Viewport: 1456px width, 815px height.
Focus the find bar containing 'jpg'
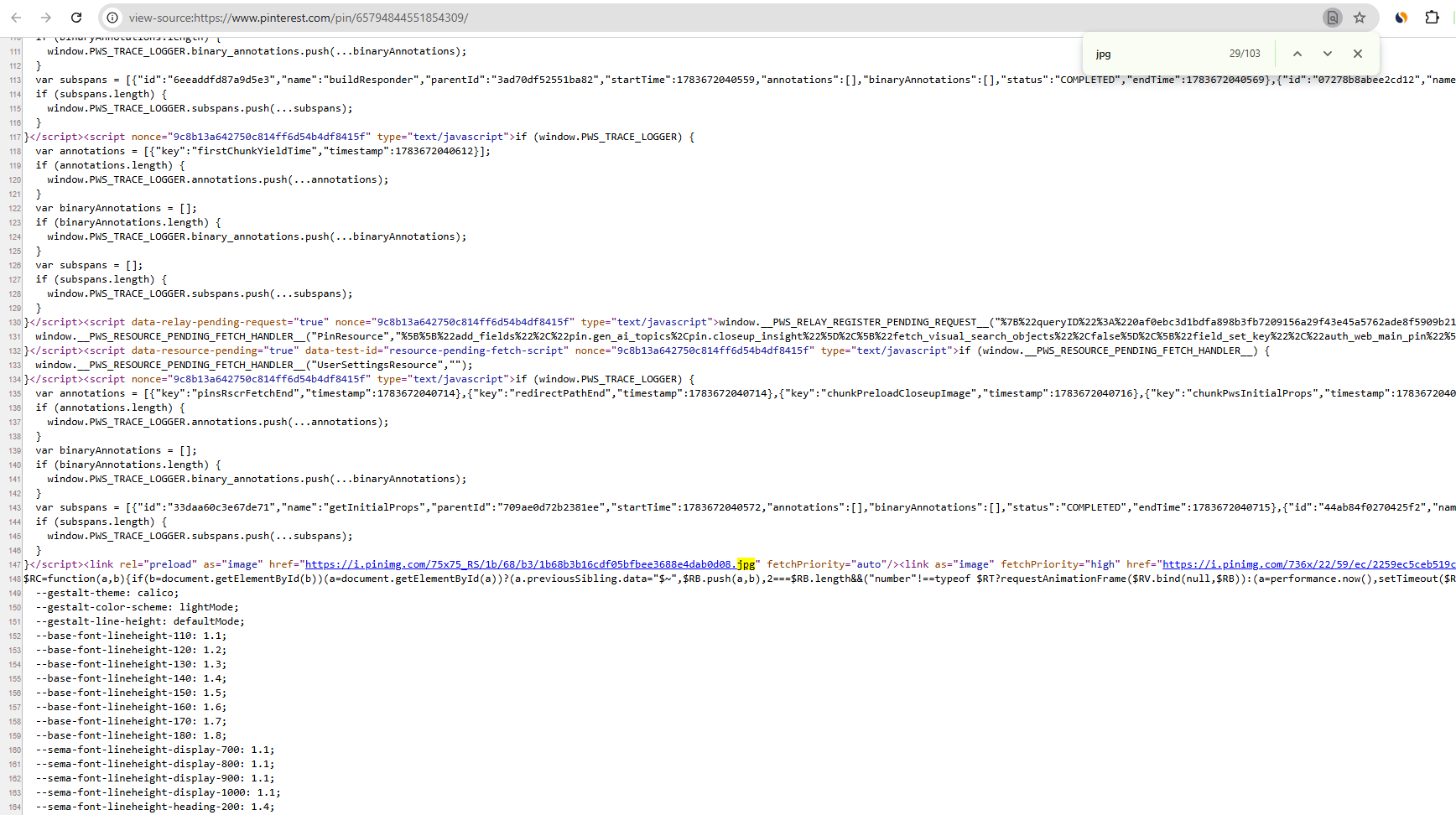(x=1157, y=54)
